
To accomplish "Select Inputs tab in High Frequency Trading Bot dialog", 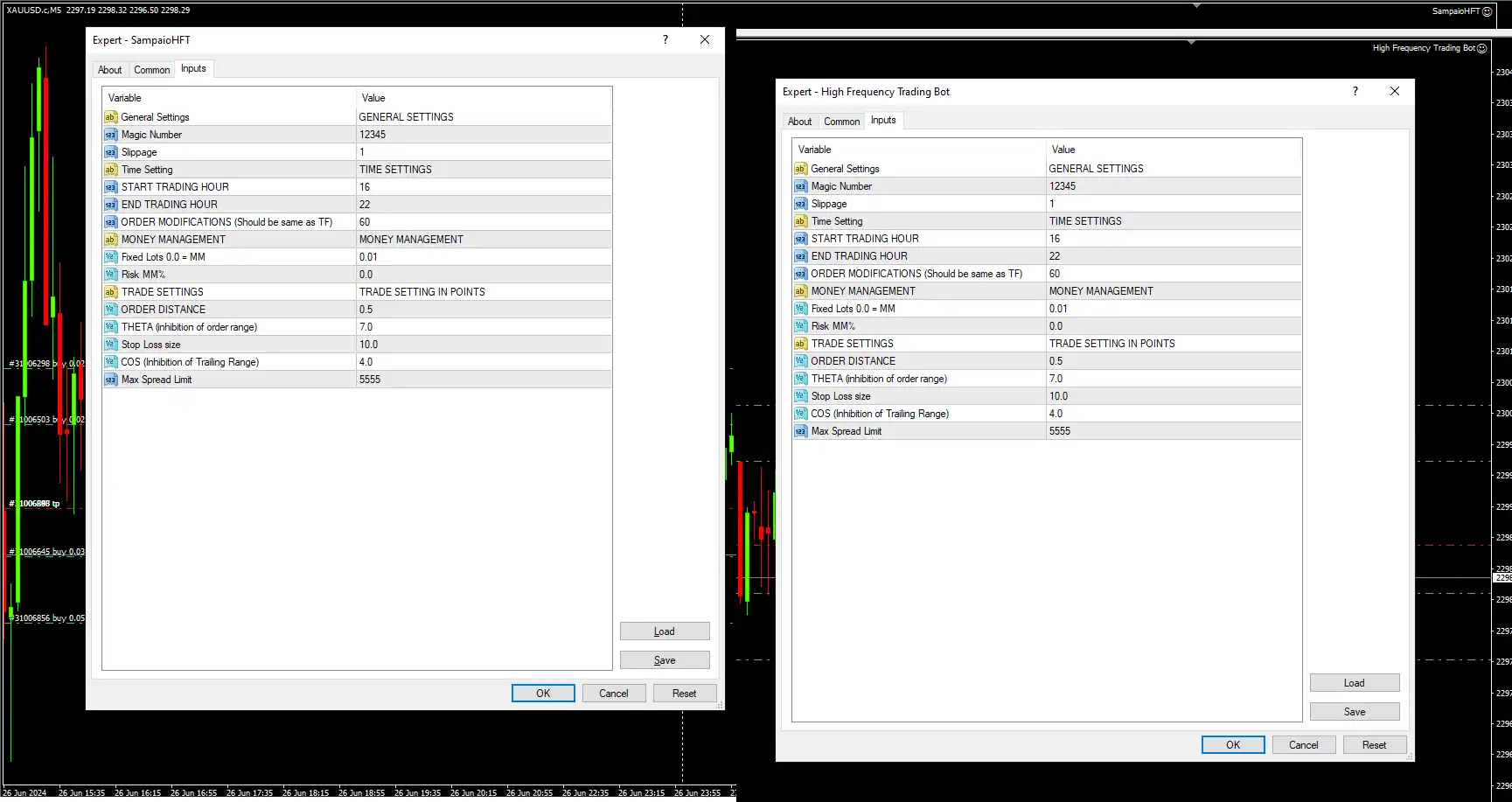I will click(x=883, y=120).
